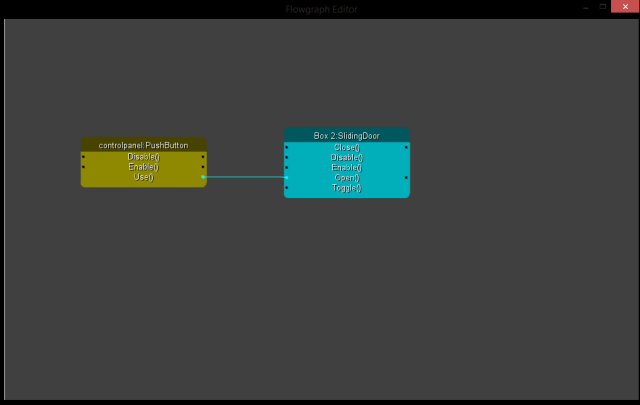Click Close() entry in the SlidingDoor node
The width and height of the screenshot is (640, 405).
click(346, 147)
